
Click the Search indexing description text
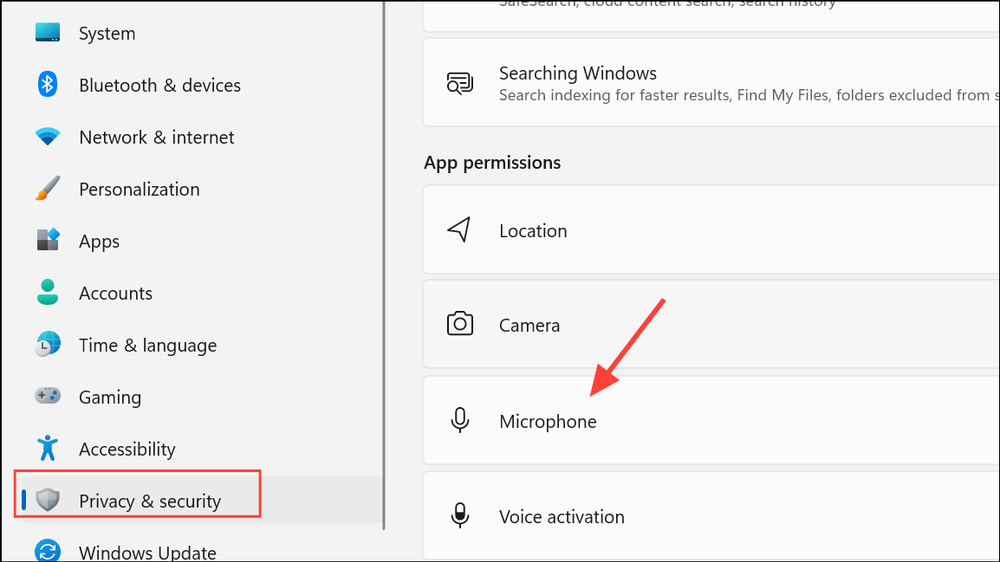pyautogui.click(x=749, y=95)
